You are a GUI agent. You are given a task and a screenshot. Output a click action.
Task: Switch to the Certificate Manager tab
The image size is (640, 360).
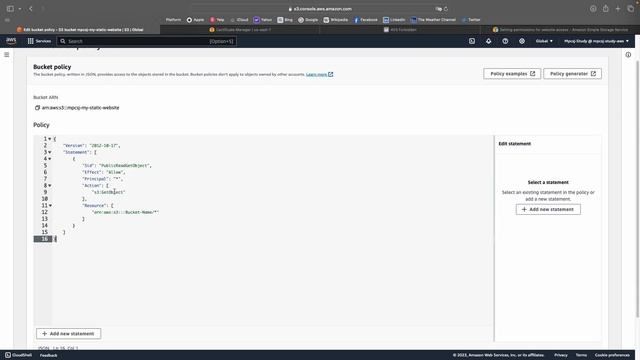point(240,30)
